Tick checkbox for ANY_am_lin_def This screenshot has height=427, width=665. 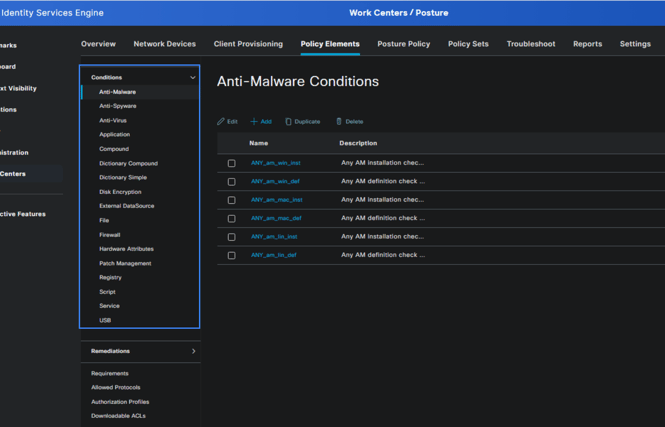[232, 255]
